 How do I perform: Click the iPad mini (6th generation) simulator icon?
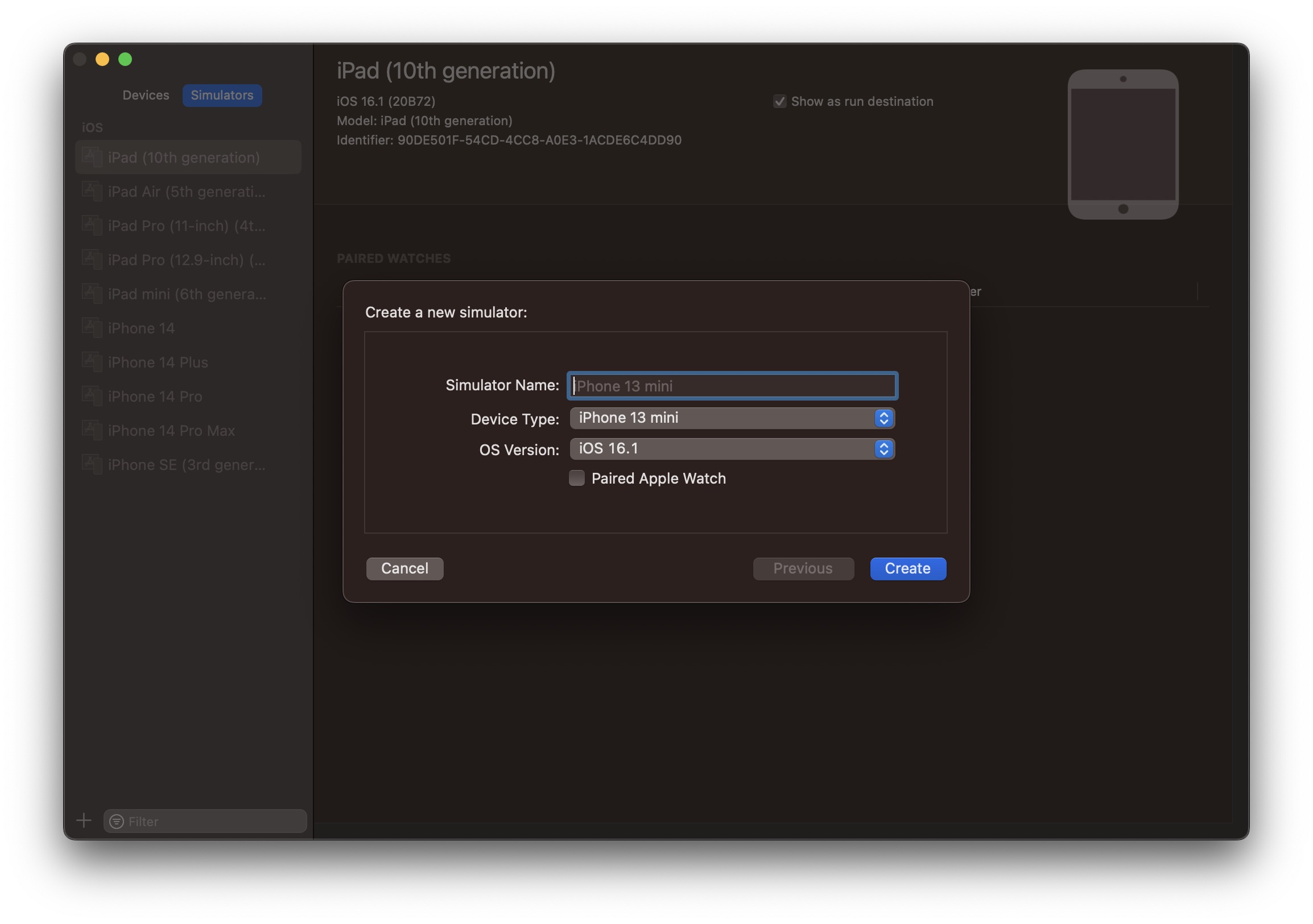coord(92,294)
